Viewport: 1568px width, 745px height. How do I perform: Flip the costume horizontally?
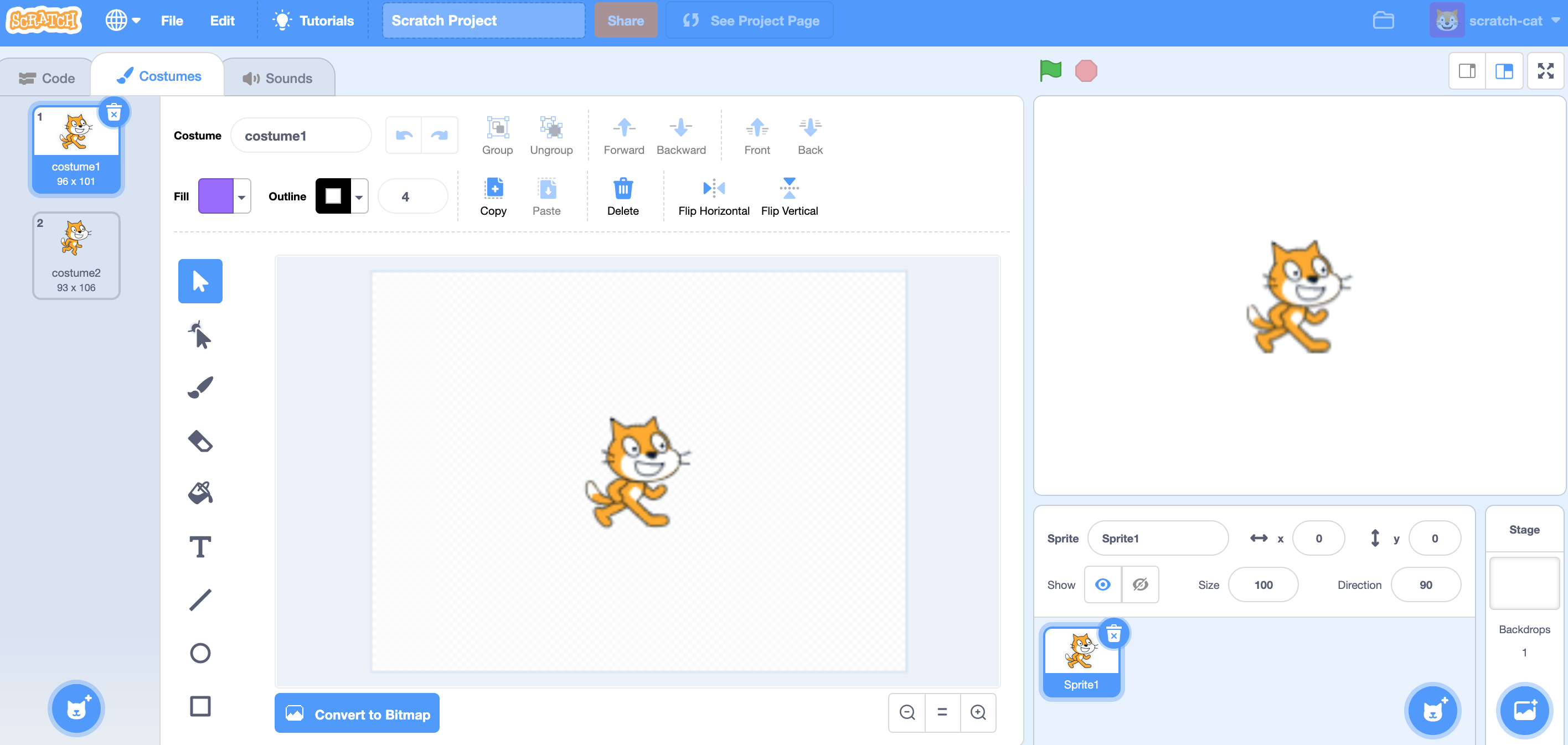pyautogui.click(x=713, y=196)
